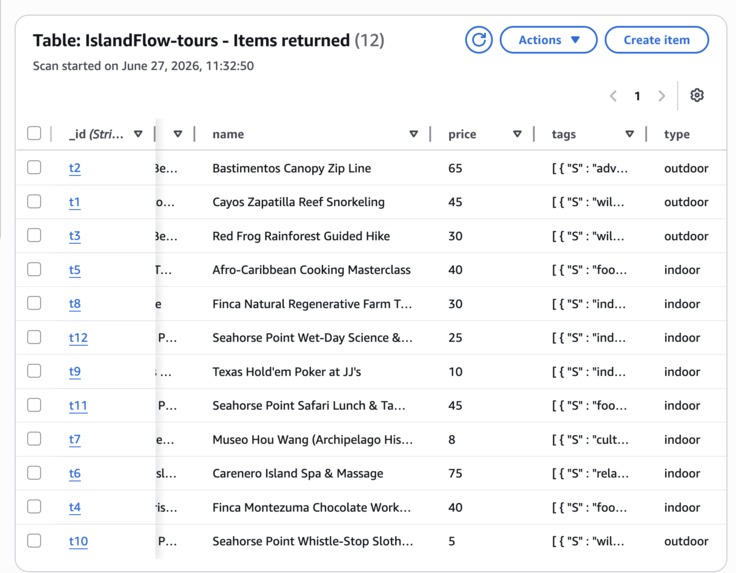Check the row for item t11

click(34, 405)
